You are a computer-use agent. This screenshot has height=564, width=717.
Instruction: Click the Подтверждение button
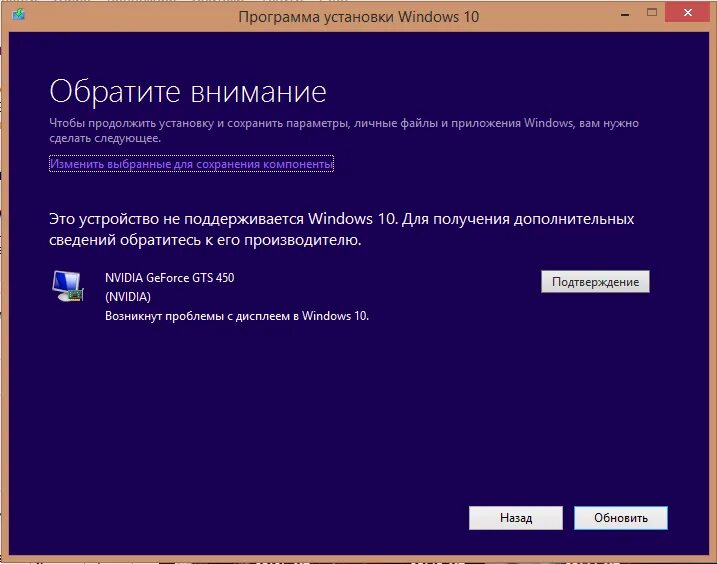[x=595, y=282]
